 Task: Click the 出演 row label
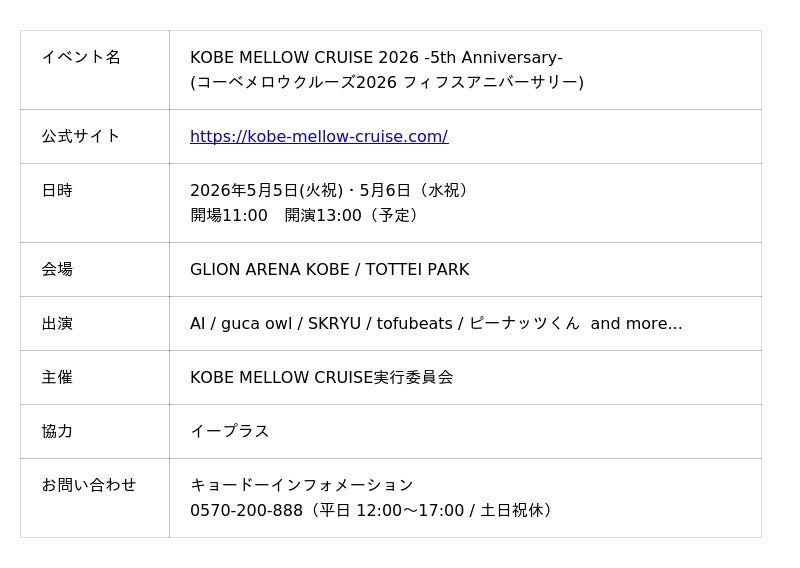(x=57, y=323)
